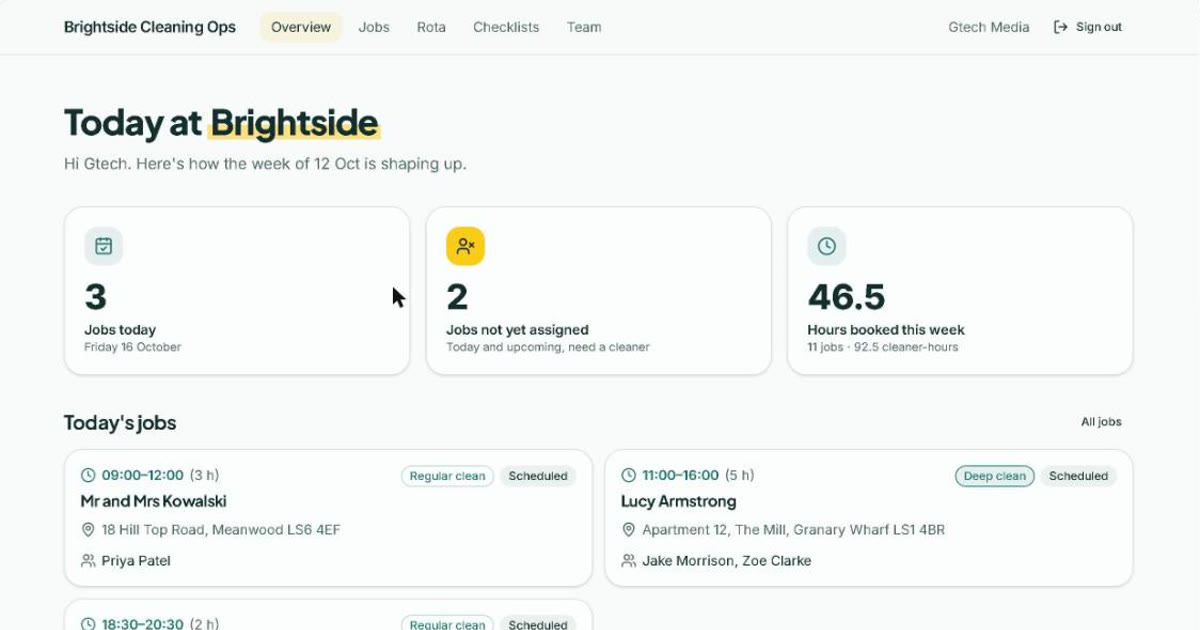Click the sign out arrow icon

1060,27
